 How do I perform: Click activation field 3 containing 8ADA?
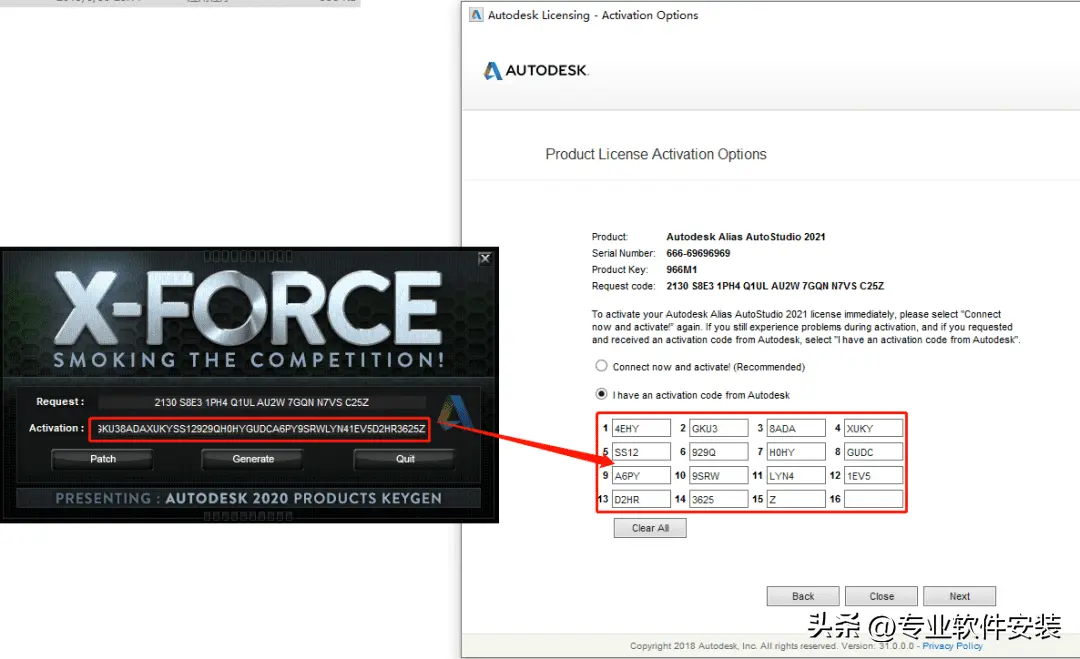point(796,428)
